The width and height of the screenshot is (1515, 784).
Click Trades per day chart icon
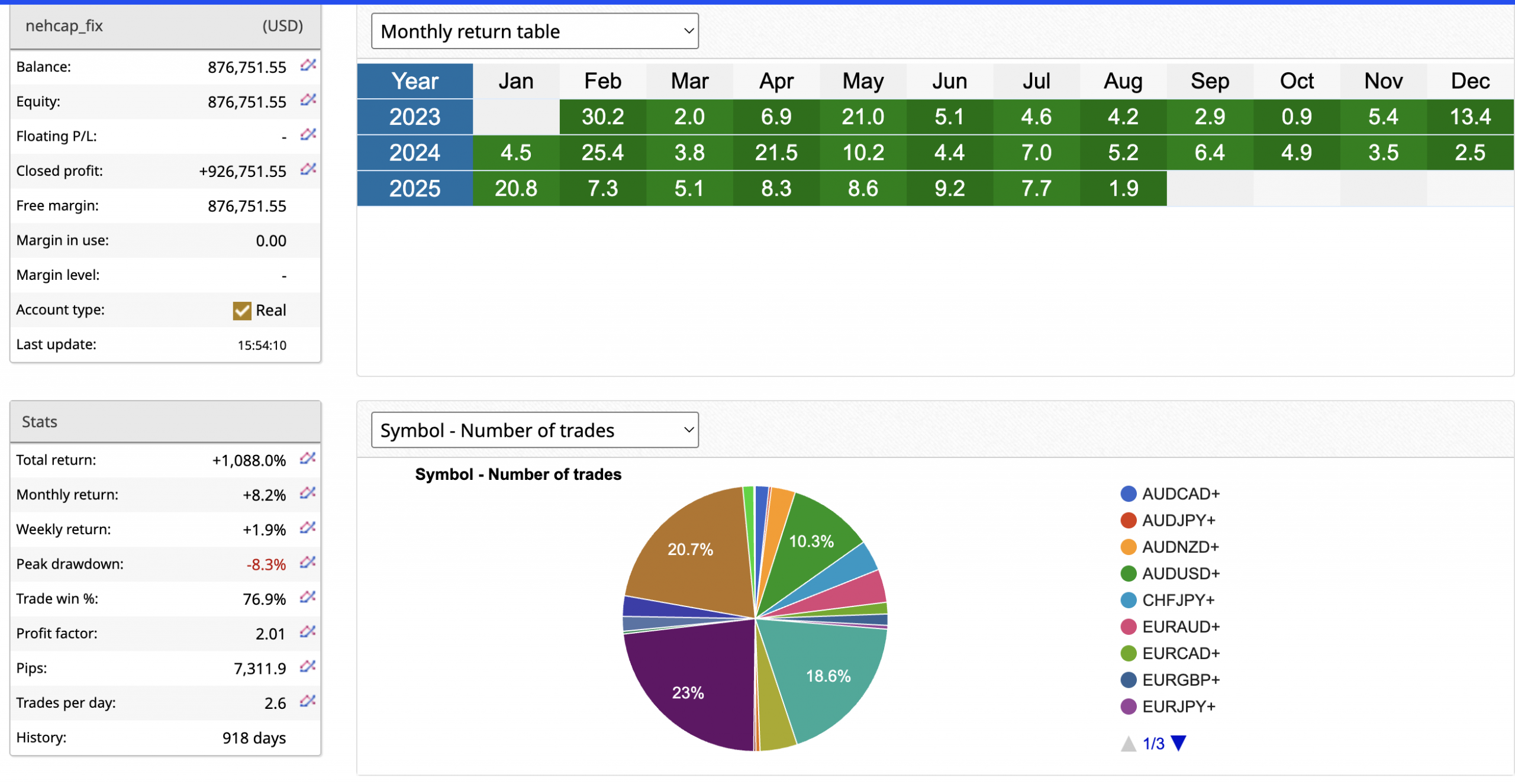click(308, 702)
